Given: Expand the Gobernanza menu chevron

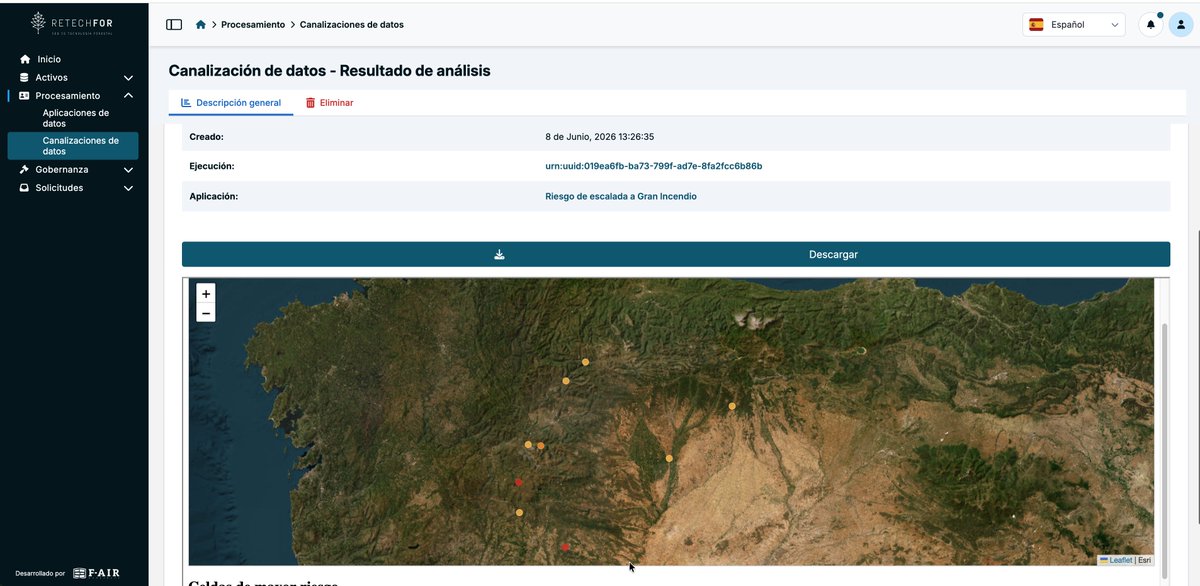Looking at the screenshot, I should point(128,170).
